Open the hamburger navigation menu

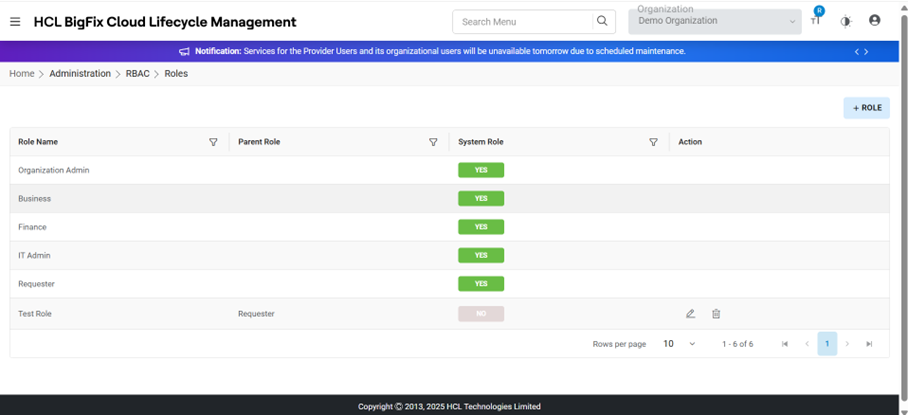point(15,22)
